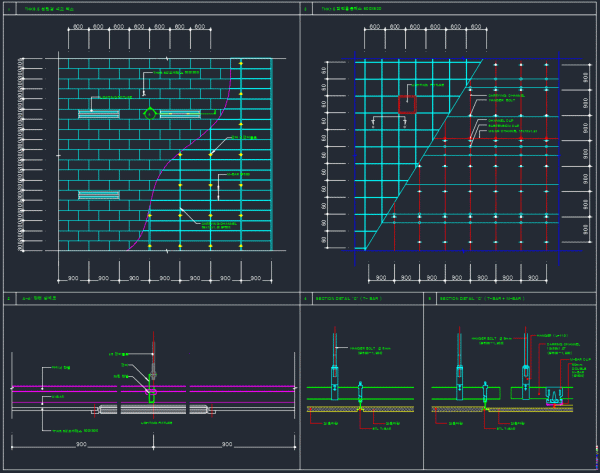Click the hatched fixture right of the green circle
This screenshot has width=600, height=473.
pos(181,114)
